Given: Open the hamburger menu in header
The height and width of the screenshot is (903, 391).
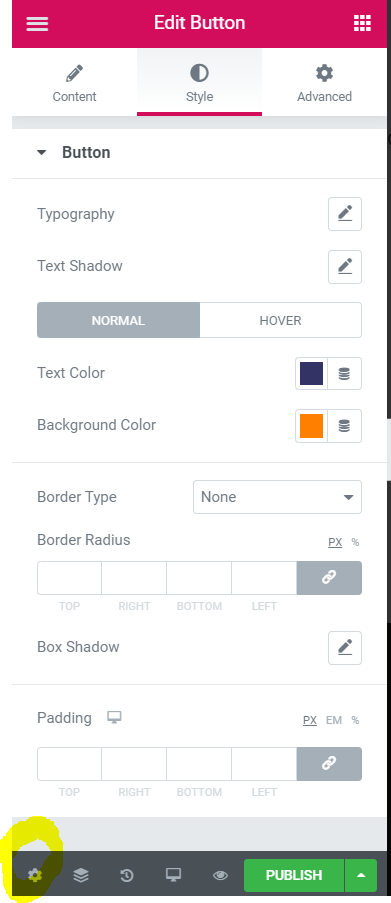Looking at the screenshot, I should tap(37, 24).
